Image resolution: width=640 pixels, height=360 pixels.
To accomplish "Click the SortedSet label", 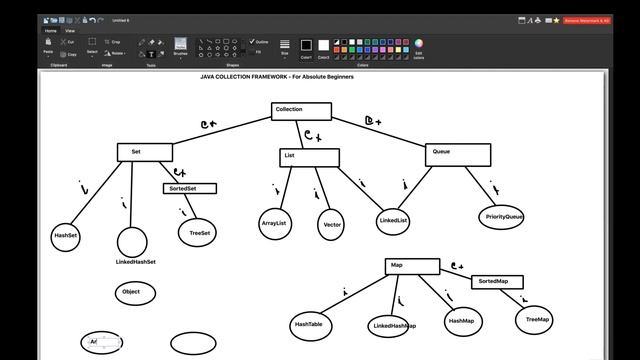I will pyautogui.click(x=183, y=189).
